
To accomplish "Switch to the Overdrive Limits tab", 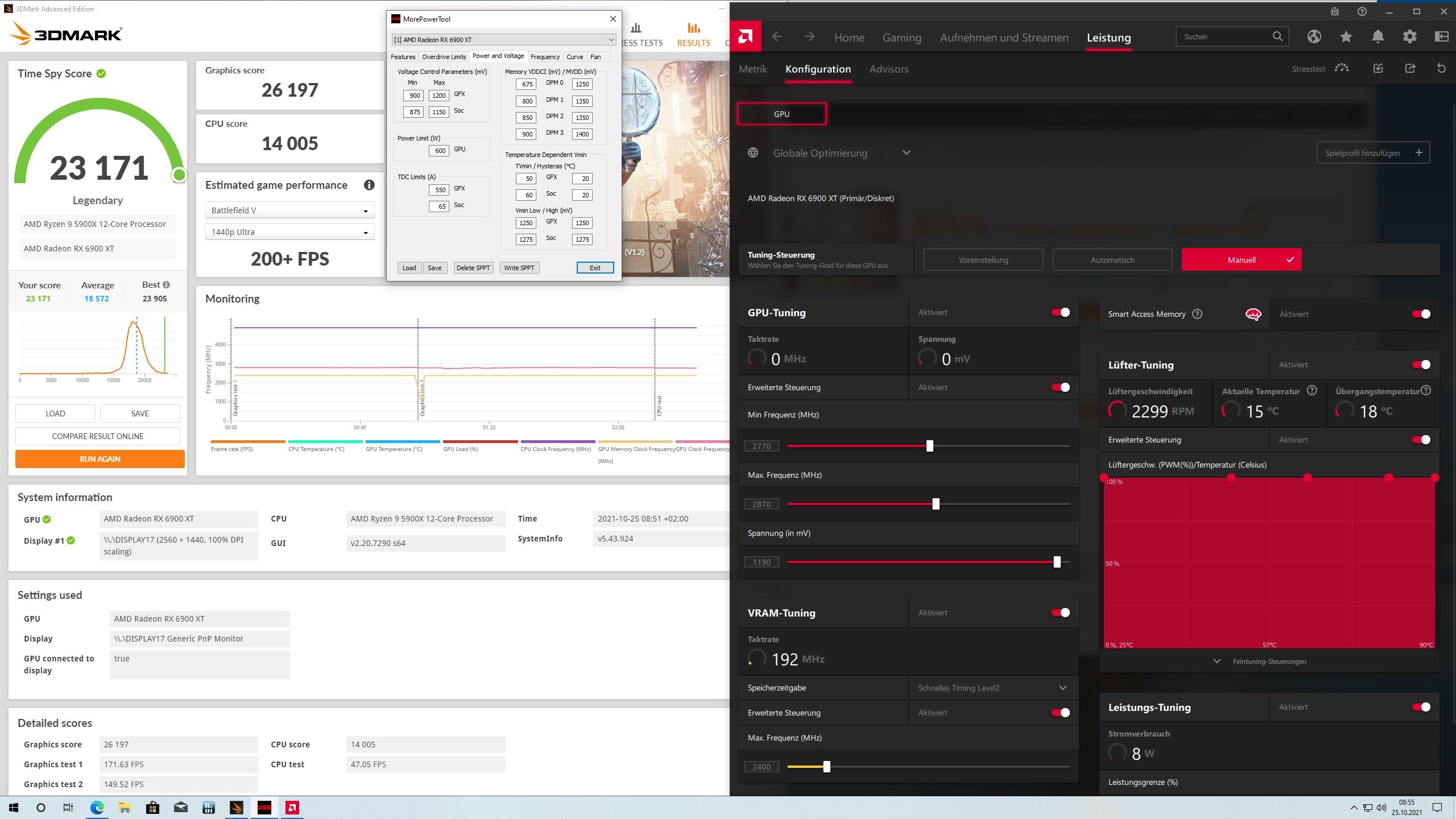I will pyautogui.click(x=444, y=57).
